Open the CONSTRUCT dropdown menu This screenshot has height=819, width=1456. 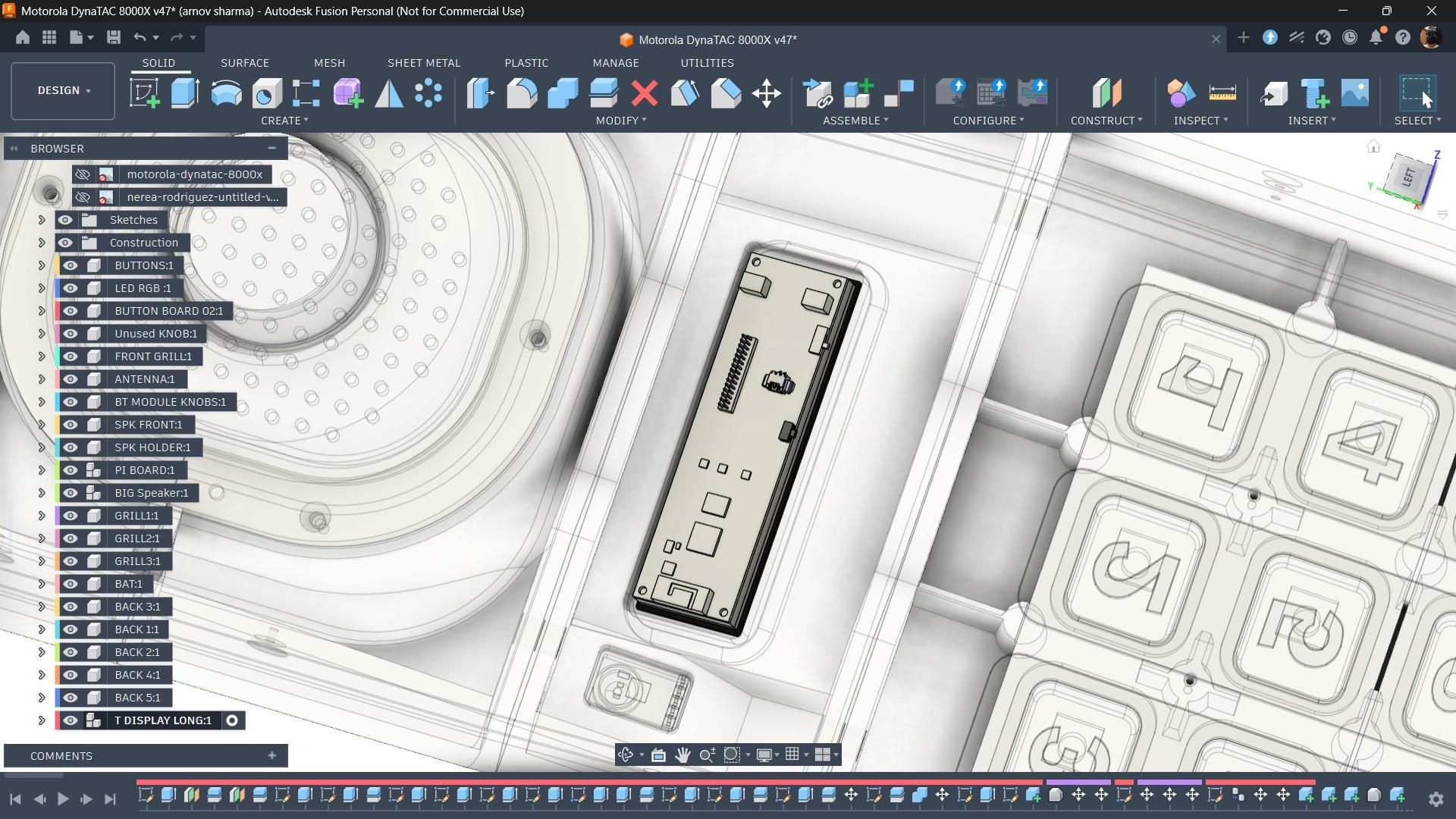pos(1106,121)
